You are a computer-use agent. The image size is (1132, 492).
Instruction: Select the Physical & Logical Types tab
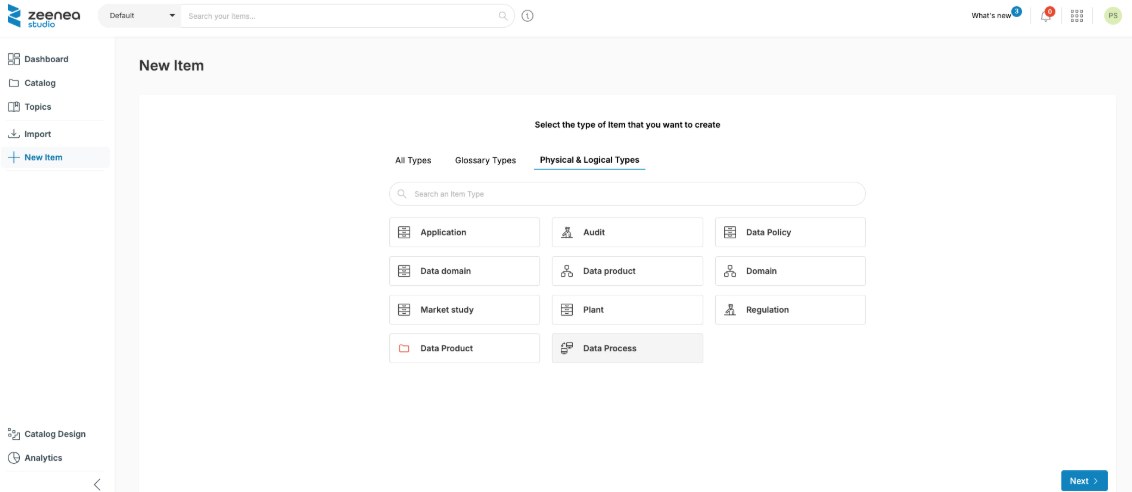(x=589, y=160)
